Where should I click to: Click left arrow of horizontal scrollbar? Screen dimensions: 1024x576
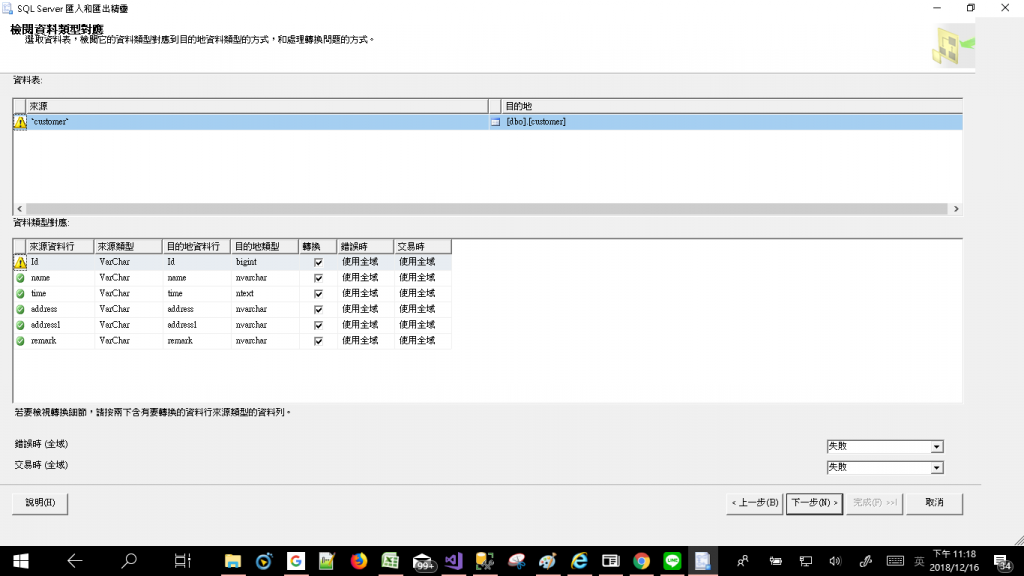pyautogui.click(x=20, y=209)
